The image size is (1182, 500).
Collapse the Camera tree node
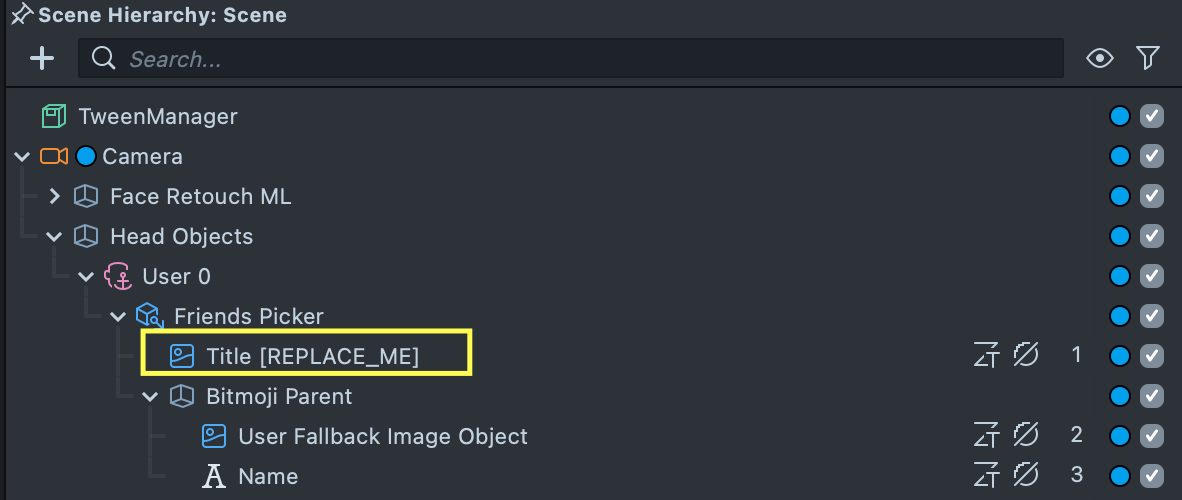[x=22, y=157]
